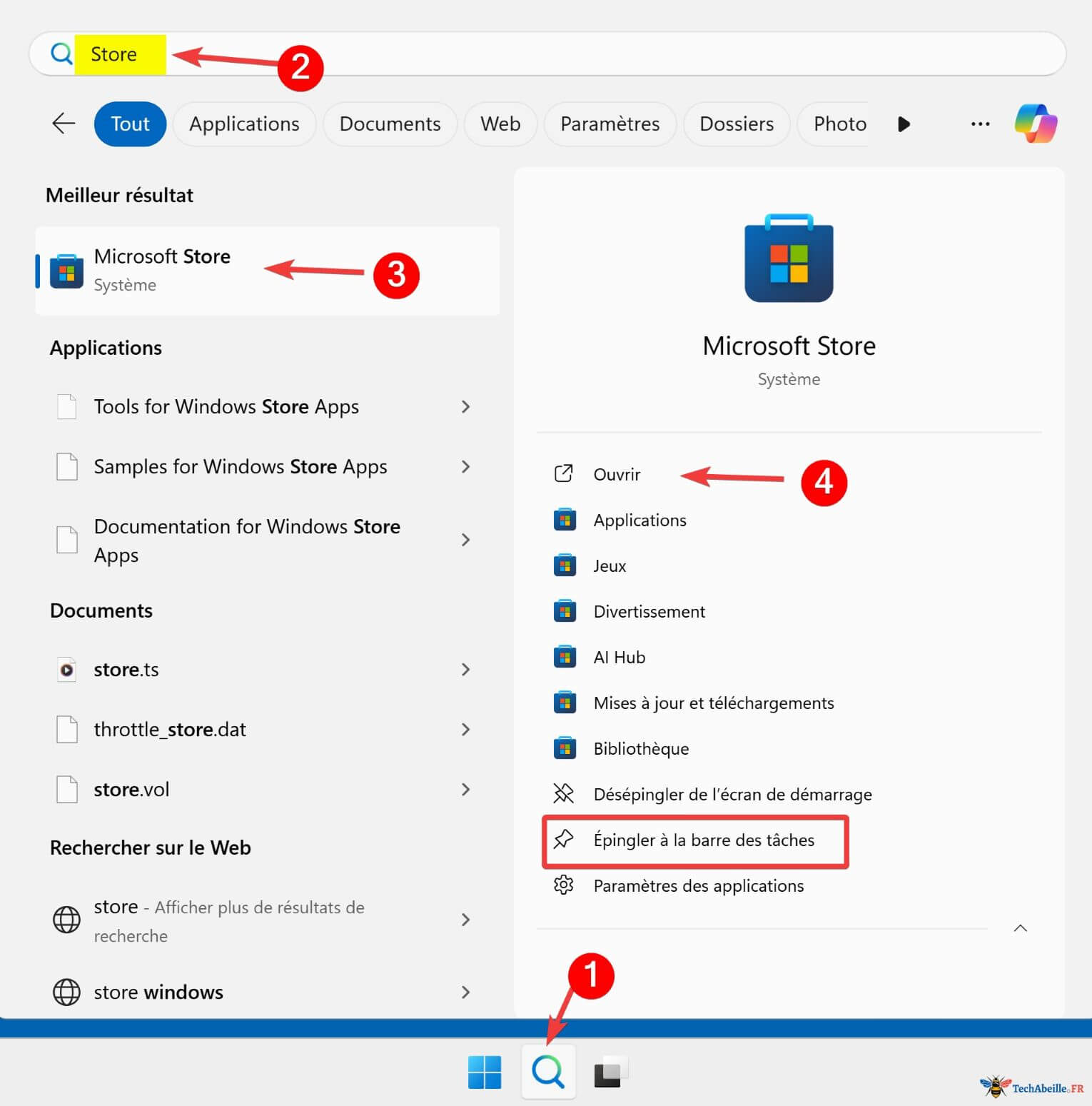
Task: Collapse the actions list with up chevron
Action: (1020, 927)
